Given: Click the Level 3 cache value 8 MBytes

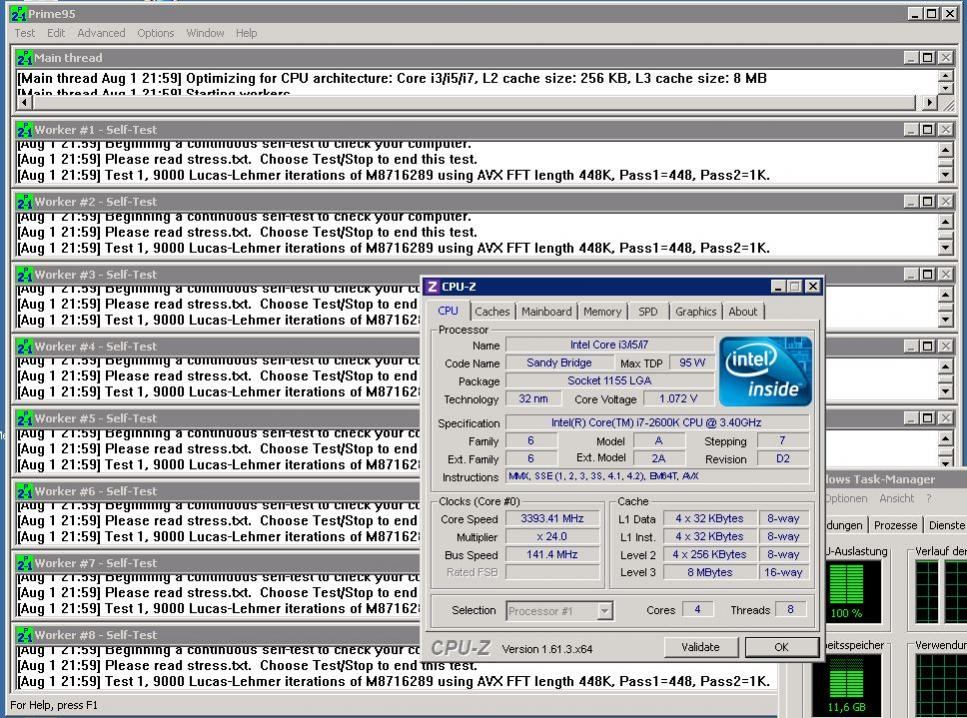Looking at the screenshot, I should pyautogui.click(x=710, y=572).
